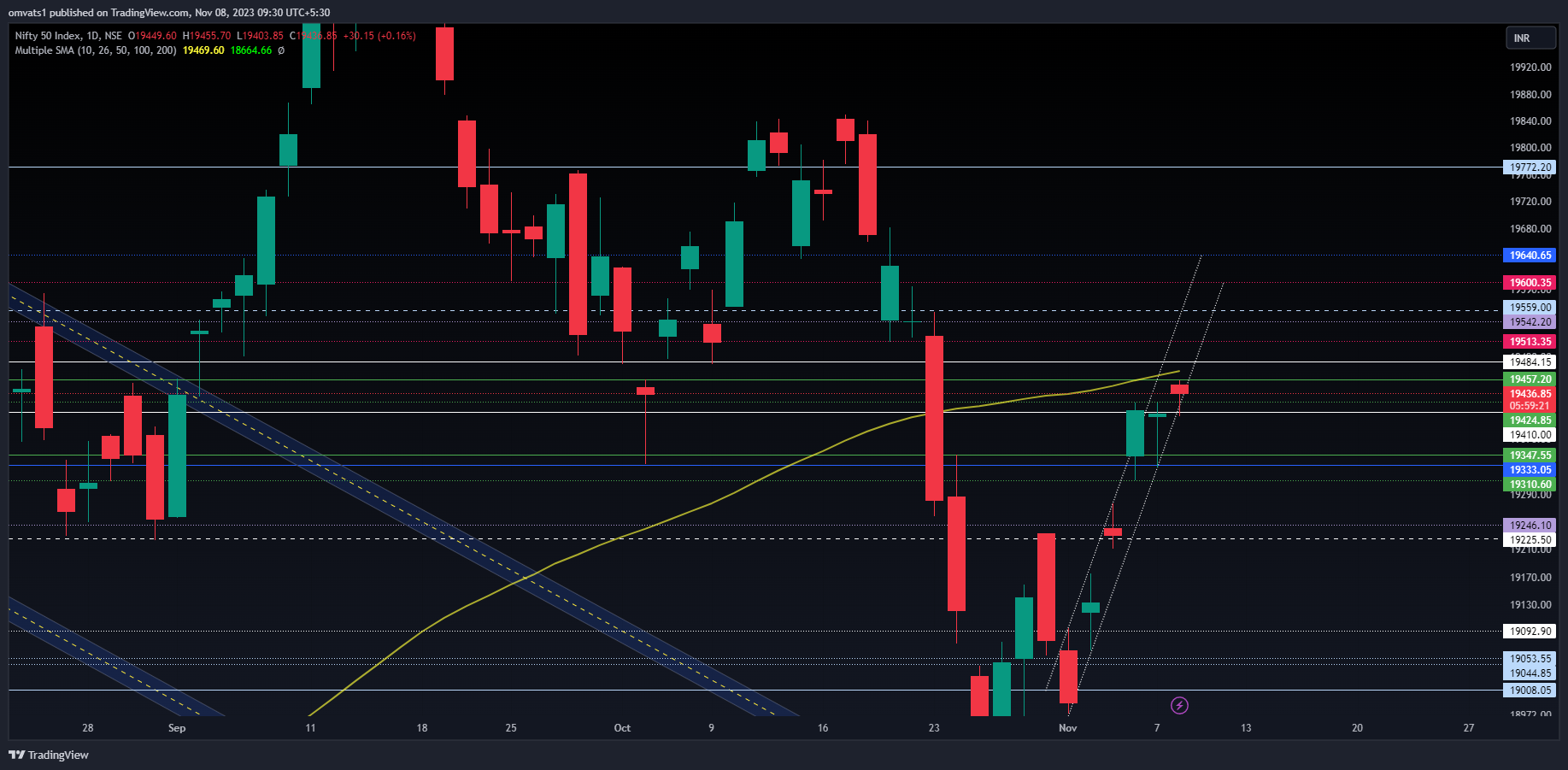Click the 18 date on time axis

(422, 728)
